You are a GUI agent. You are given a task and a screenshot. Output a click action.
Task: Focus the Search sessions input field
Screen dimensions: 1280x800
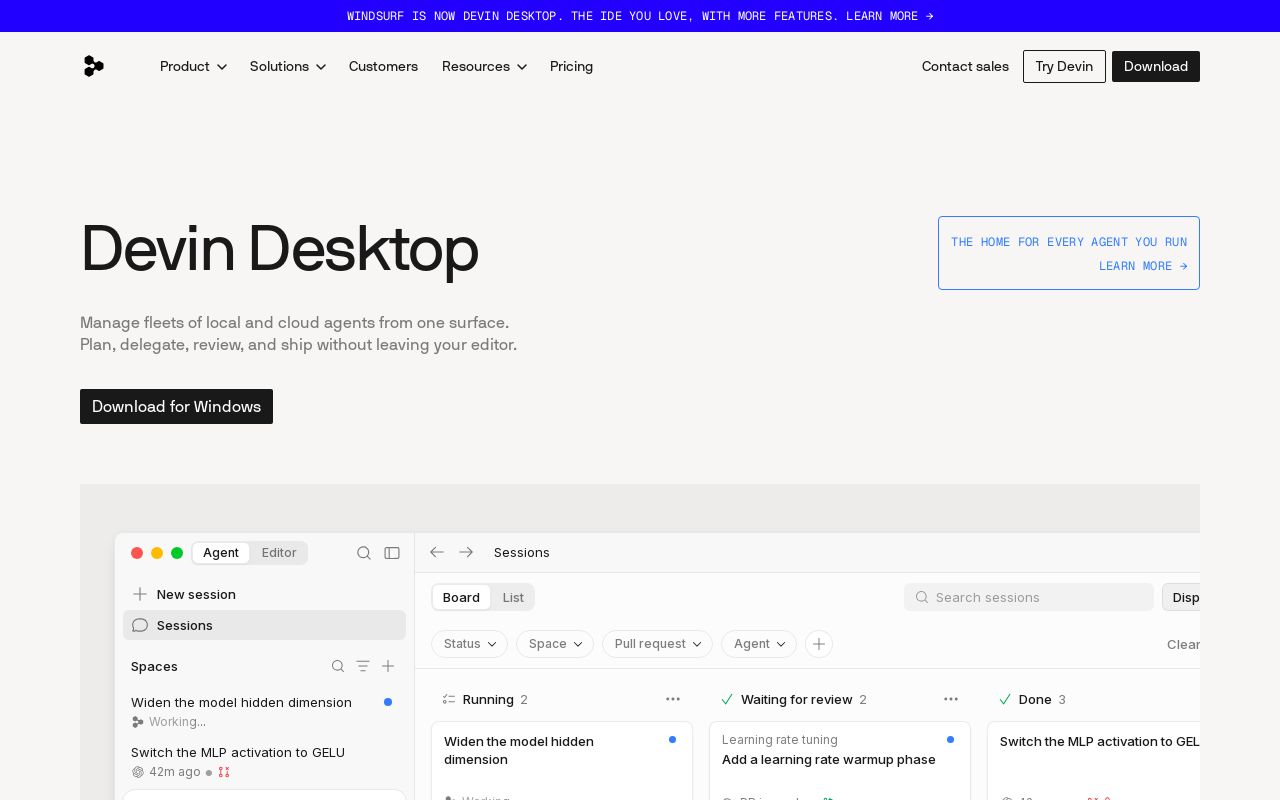point(1029,597)
